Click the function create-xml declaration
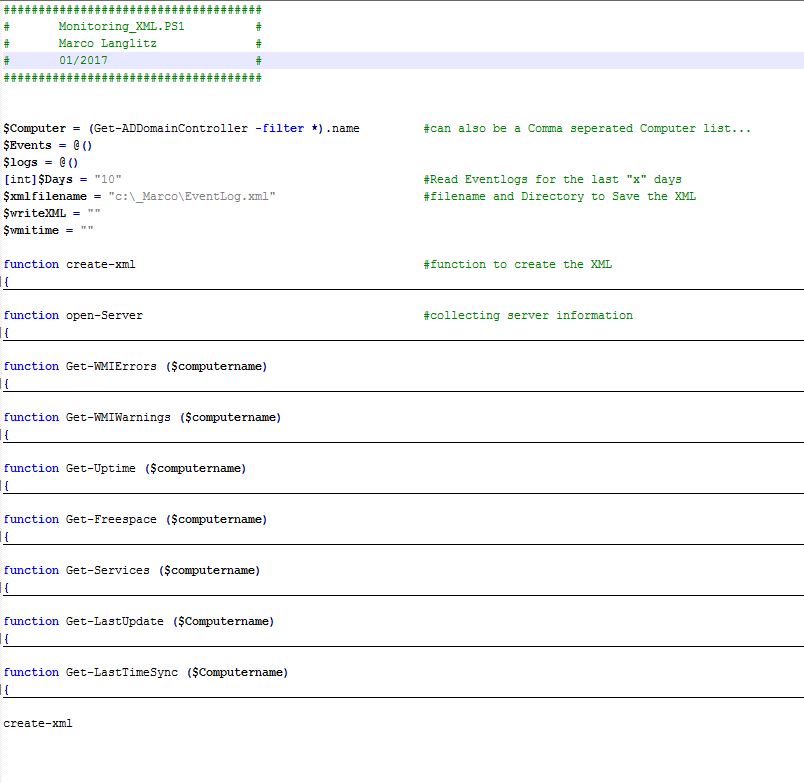 [69, 265]
